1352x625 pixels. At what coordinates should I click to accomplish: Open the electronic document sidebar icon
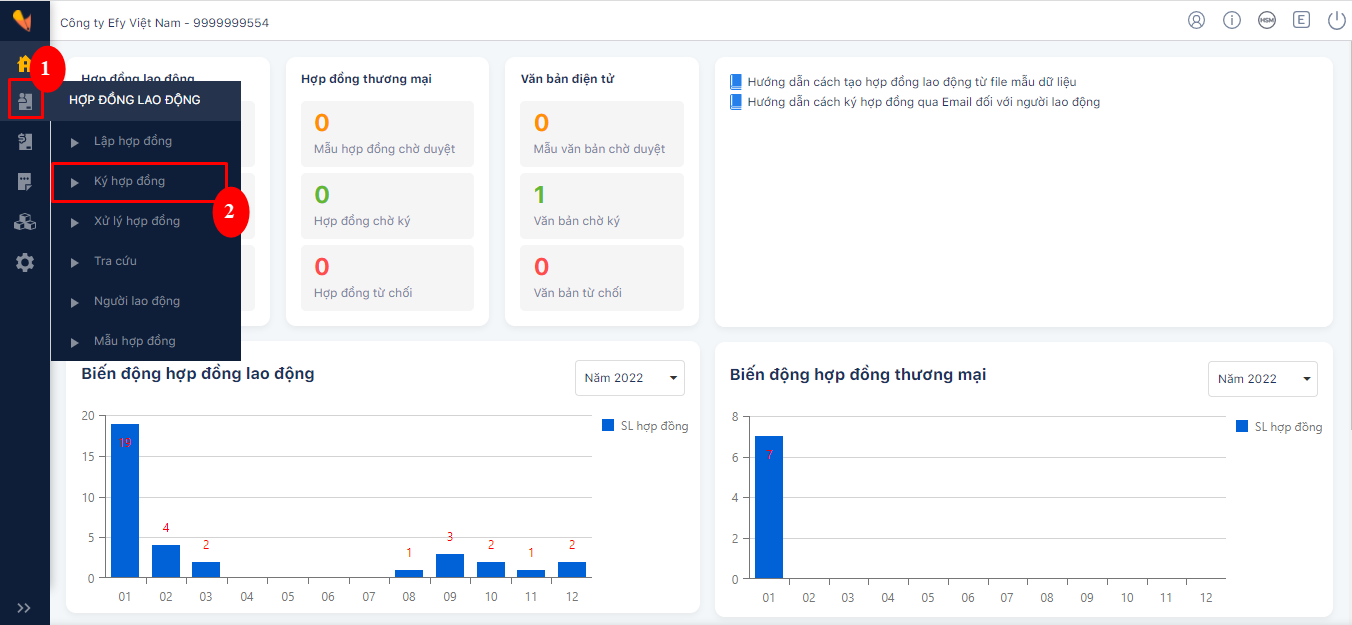pyautogui.click(x=25, y=182)
